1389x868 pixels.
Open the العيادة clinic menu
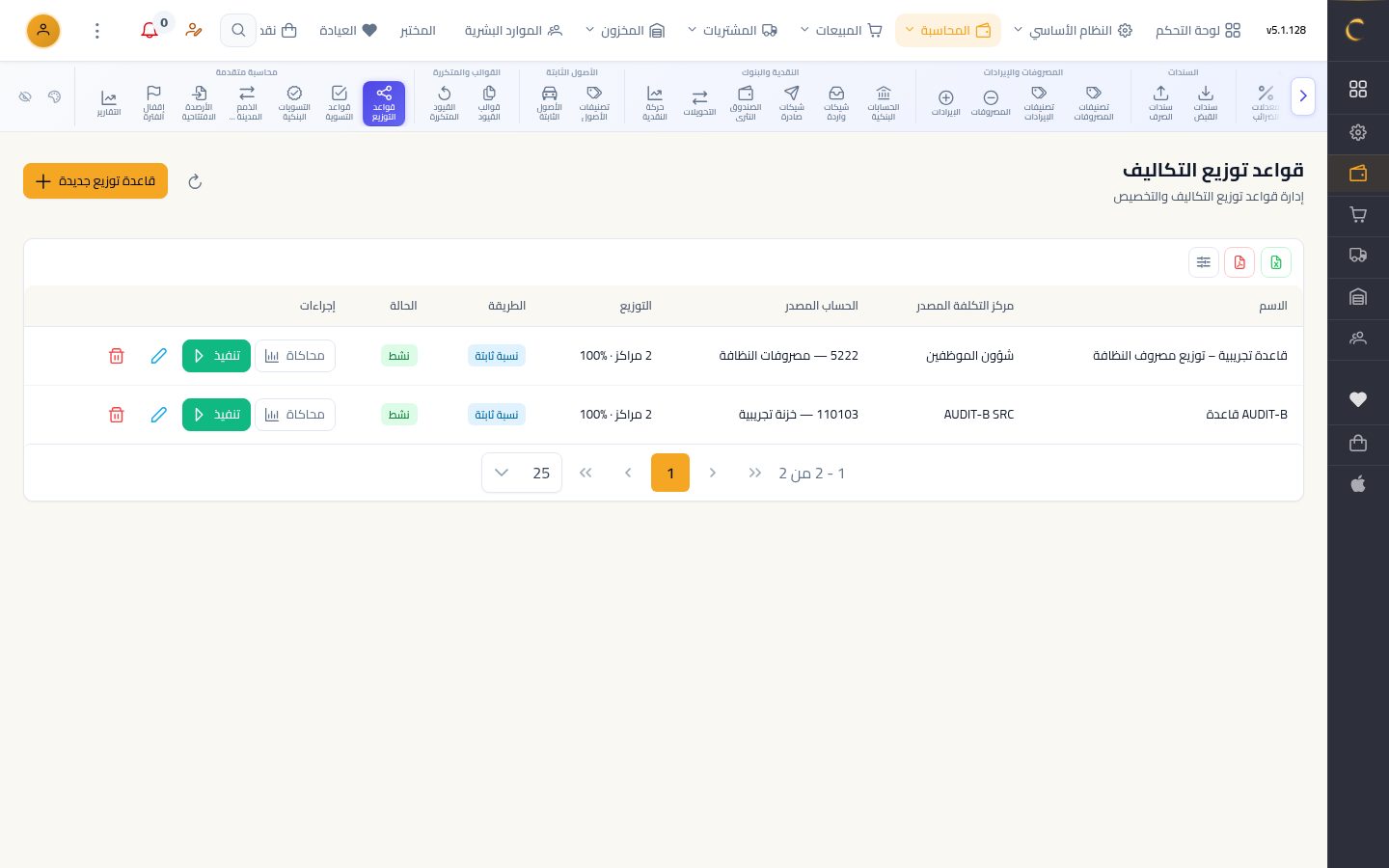(x=348, y=31)
